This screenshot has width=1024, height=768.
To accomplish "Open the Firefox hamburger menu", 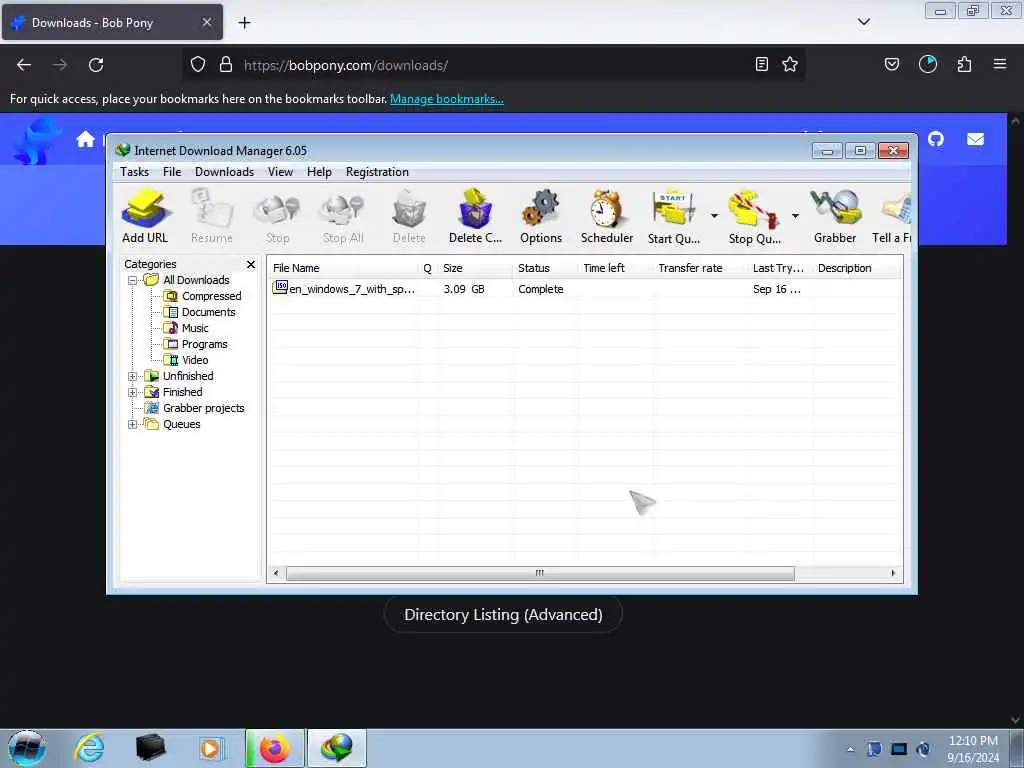I will 1000,64.
